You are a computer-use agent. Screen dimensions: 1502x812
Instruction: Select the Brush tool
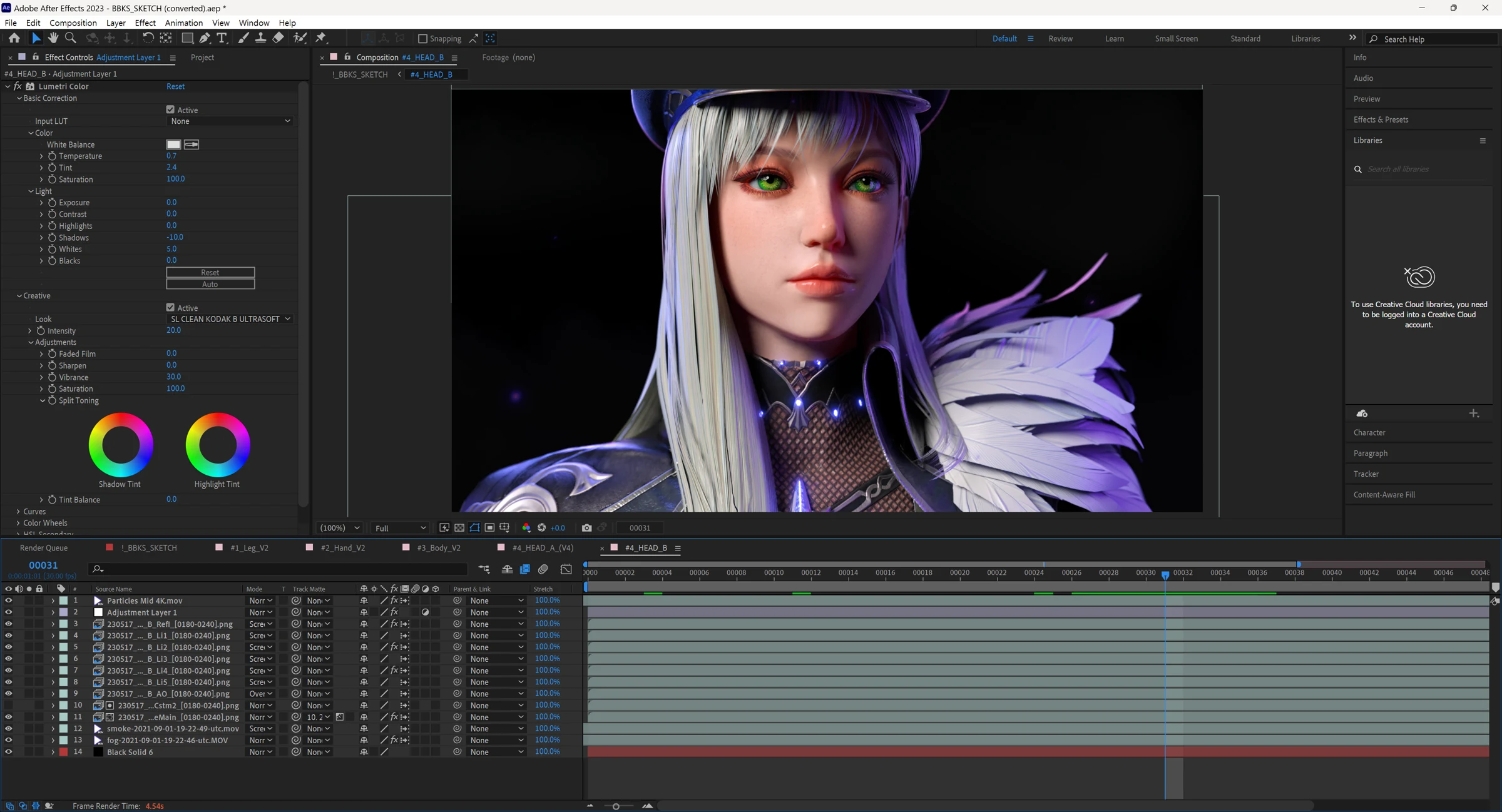[x=243, y=38]
